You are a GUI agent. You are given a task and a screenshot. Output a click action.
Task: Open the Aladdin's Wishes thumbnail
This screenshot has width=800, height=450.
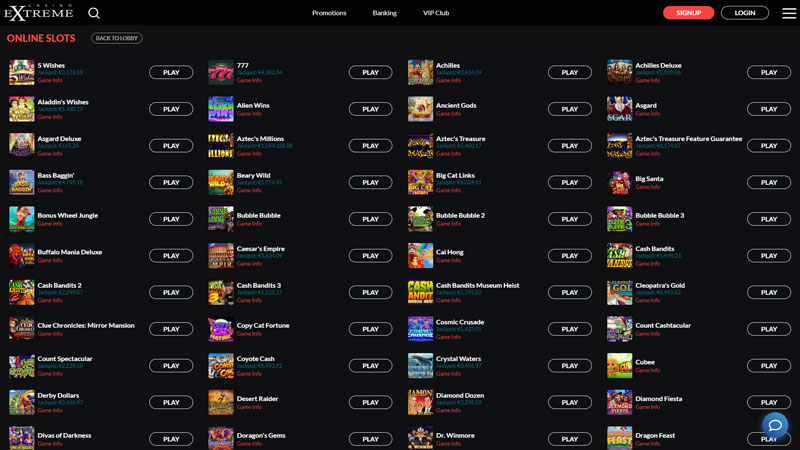point(21,109)
